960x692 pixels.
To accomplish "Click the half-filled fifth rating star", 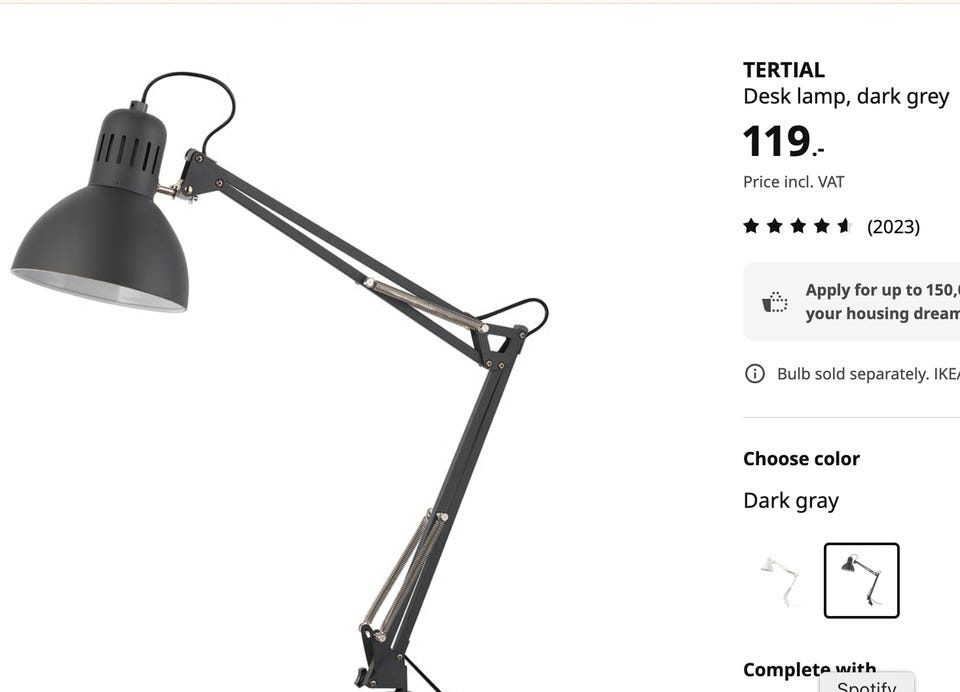I will 845,226.
